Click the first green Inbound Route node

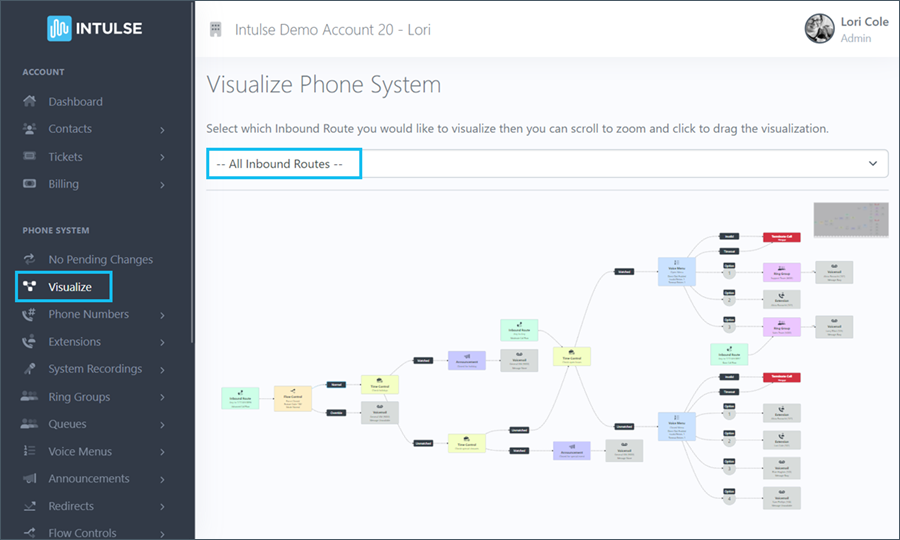tap(240, 398)
